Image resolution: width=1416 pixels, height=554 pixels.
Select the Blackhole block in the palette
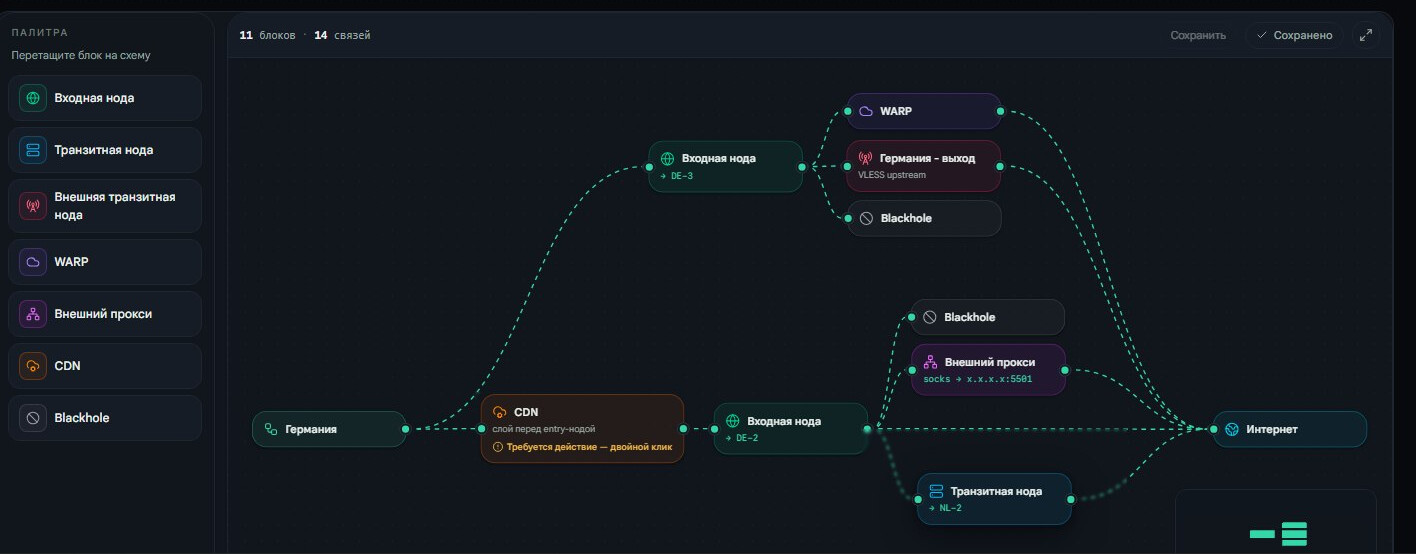(x=106, y=418)
